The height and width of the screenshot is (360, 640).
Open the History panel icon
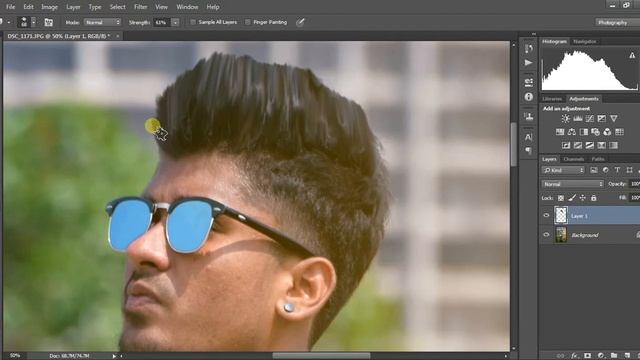click(529, 48)
